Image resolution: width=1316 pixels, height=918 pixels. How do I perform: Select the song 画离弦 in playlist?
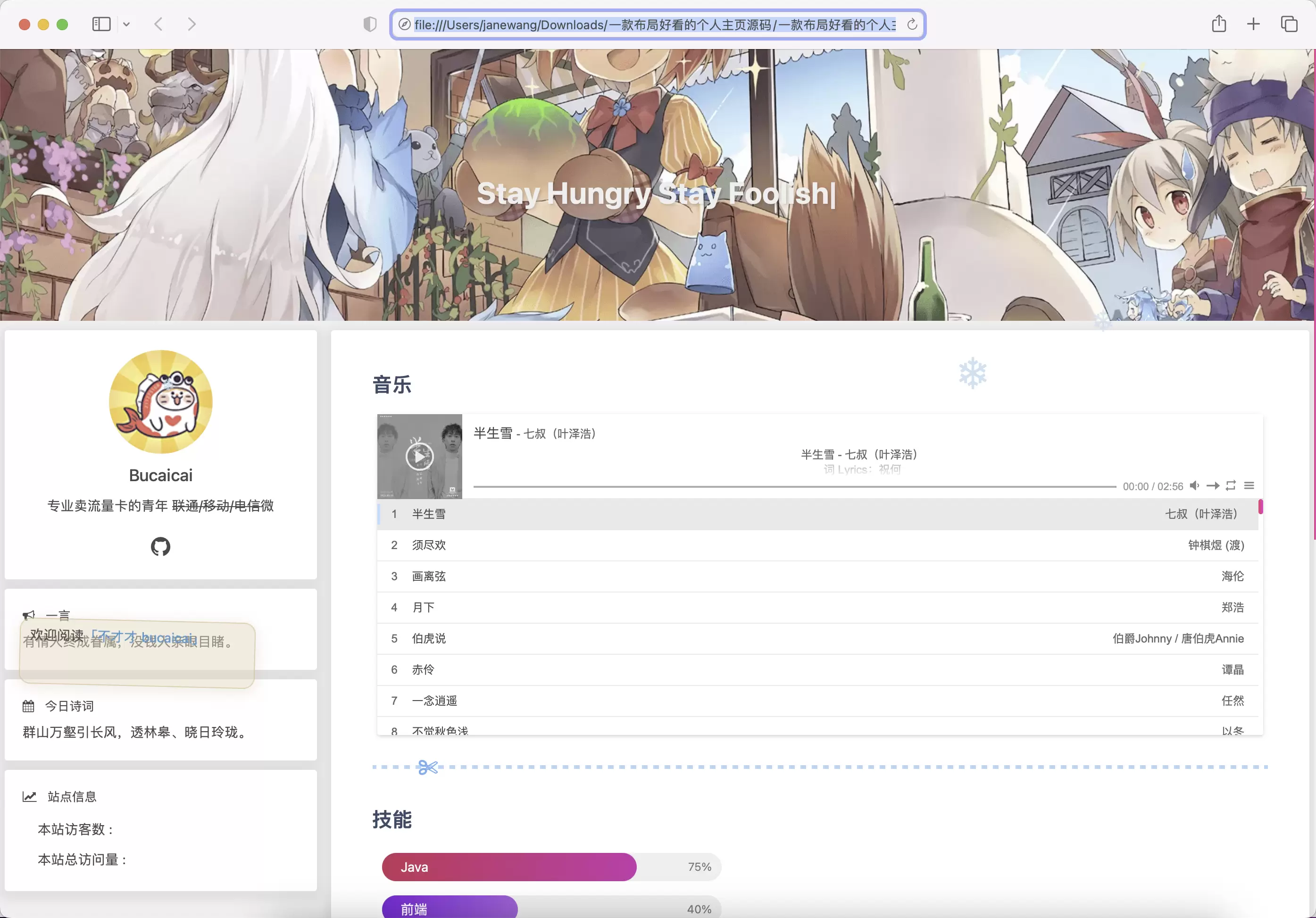(x=817, y=576)
